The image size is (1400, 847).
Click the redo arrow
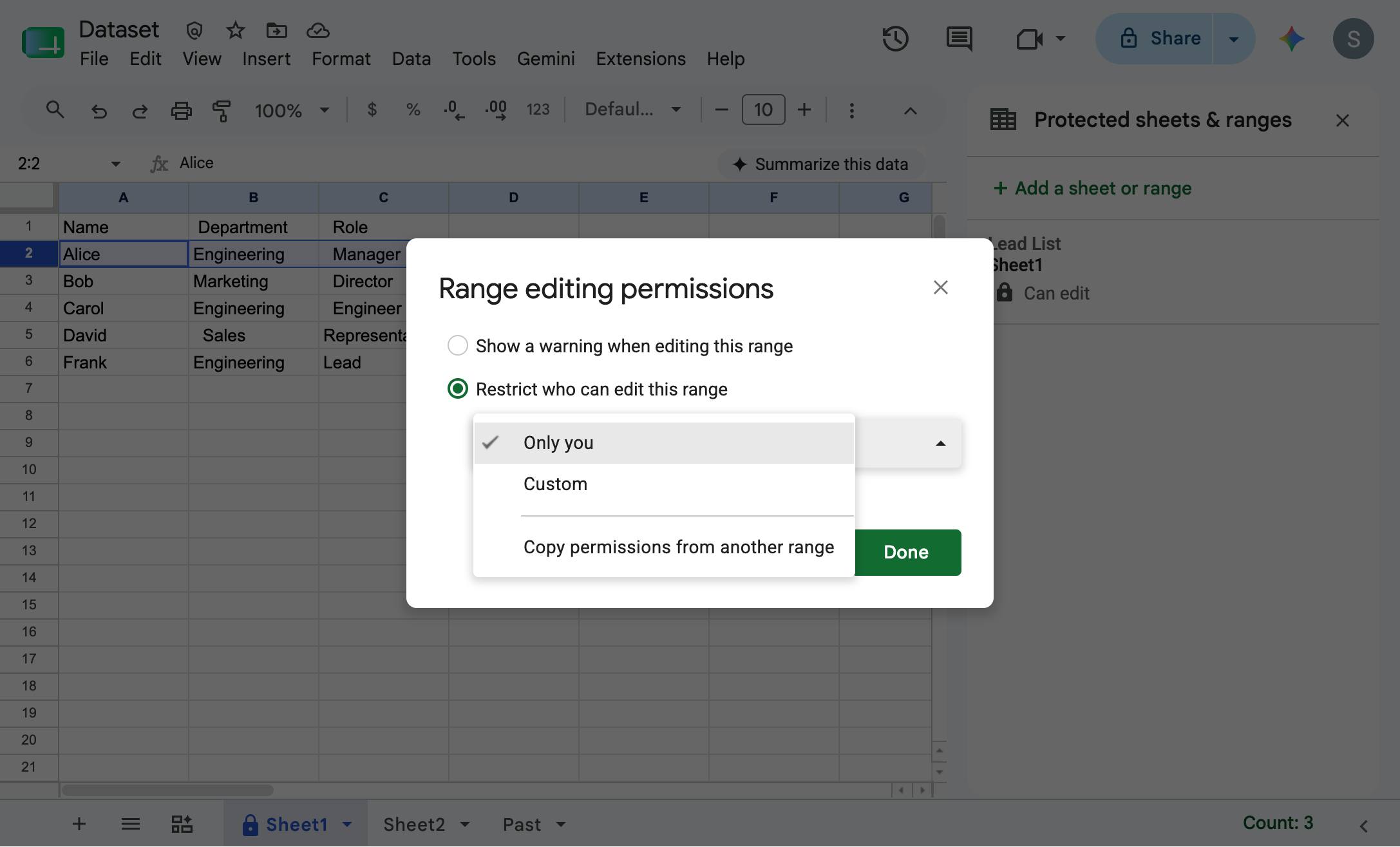click(140, 111)
